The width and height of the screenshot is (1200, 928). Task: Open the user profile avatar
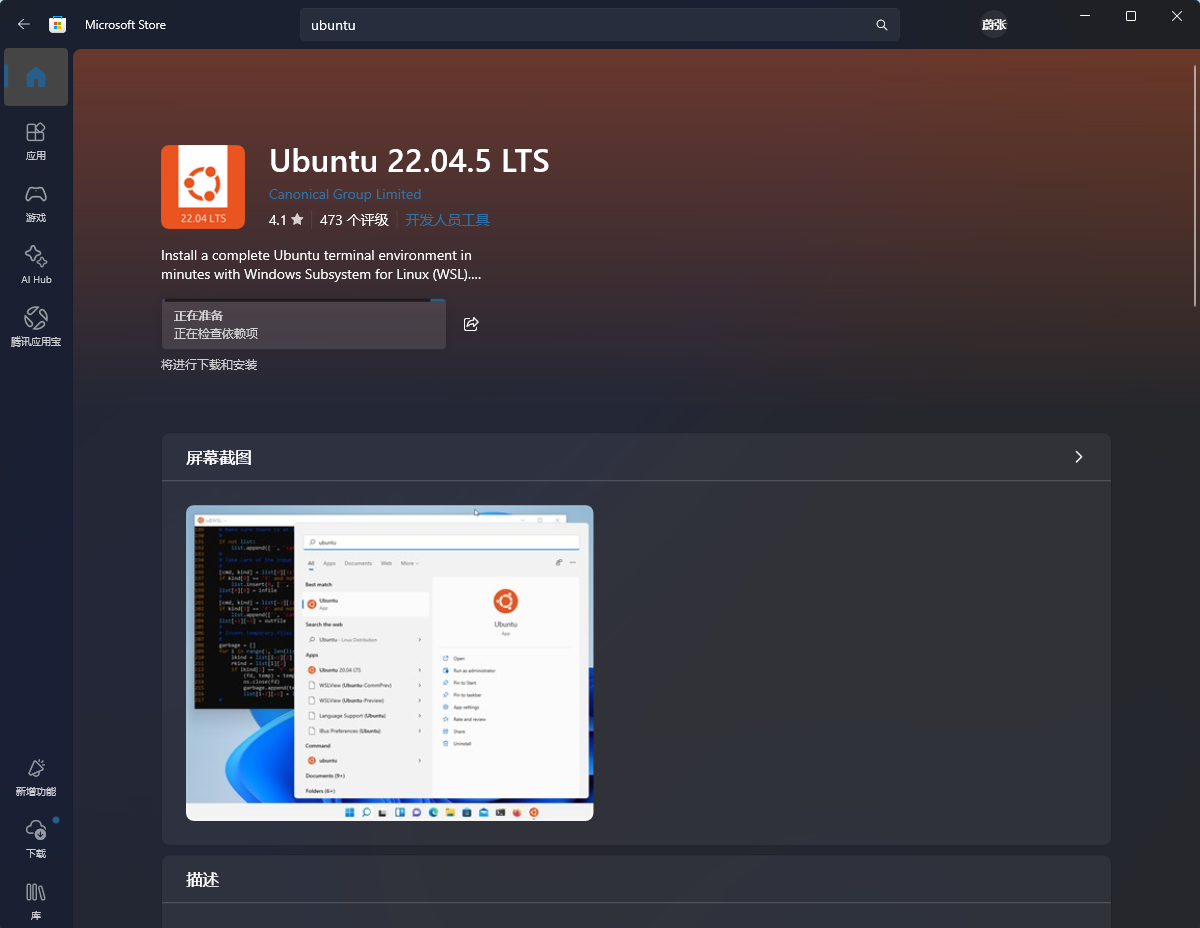[x=993, y=24]
